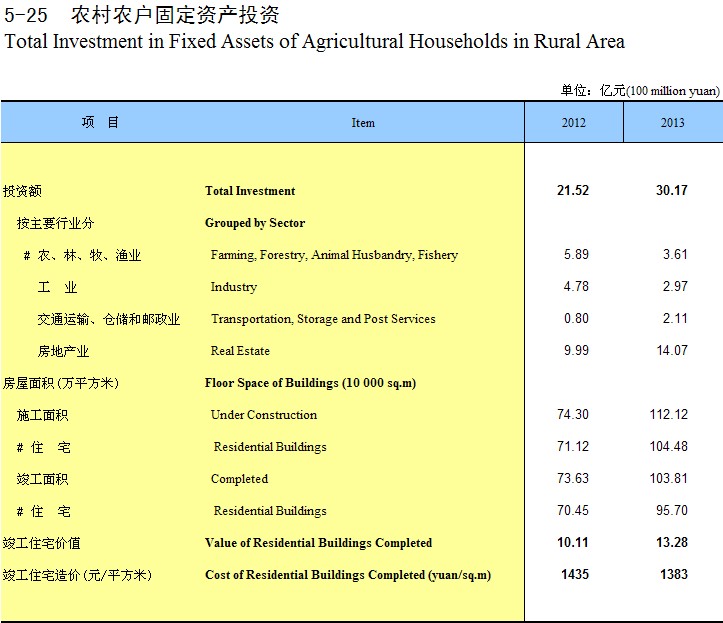Click the table title Total Investment in Fixed Assets
Image resolution: width=723 pixels, height=623 pixels.
click(x=315, y=41)
